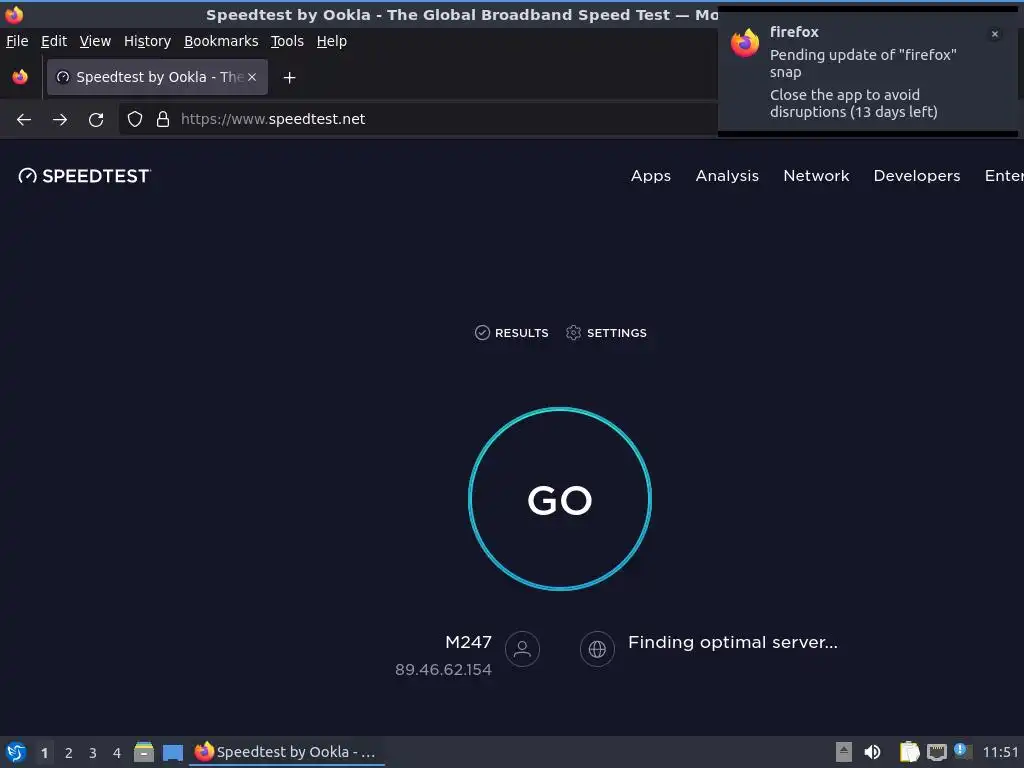This screenshot has height=768, width=1024.
Task: Click the Finding optimal server text
Action: click(x=733, y=642)
